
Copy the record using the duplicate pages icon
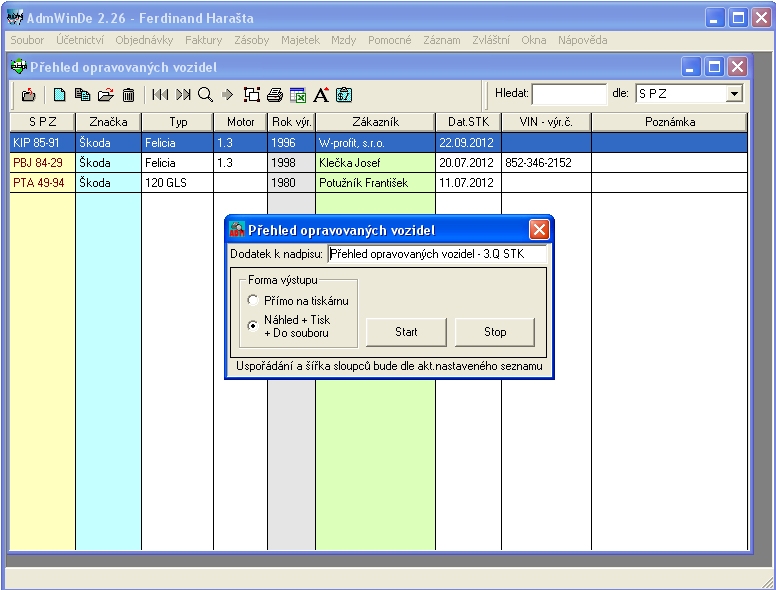[82, 95]
